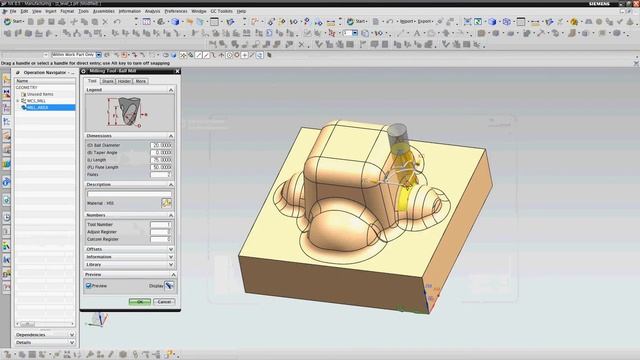The image size is (640, 360).
Task: Click the calendar layout icon in toolbar
Action: pos(147,22)
